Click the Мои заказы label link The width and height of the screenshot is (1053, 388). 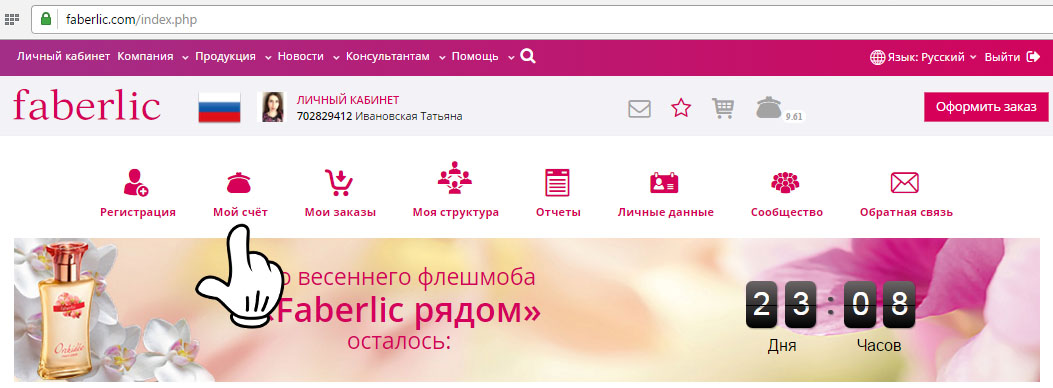(x=340, y=213)
